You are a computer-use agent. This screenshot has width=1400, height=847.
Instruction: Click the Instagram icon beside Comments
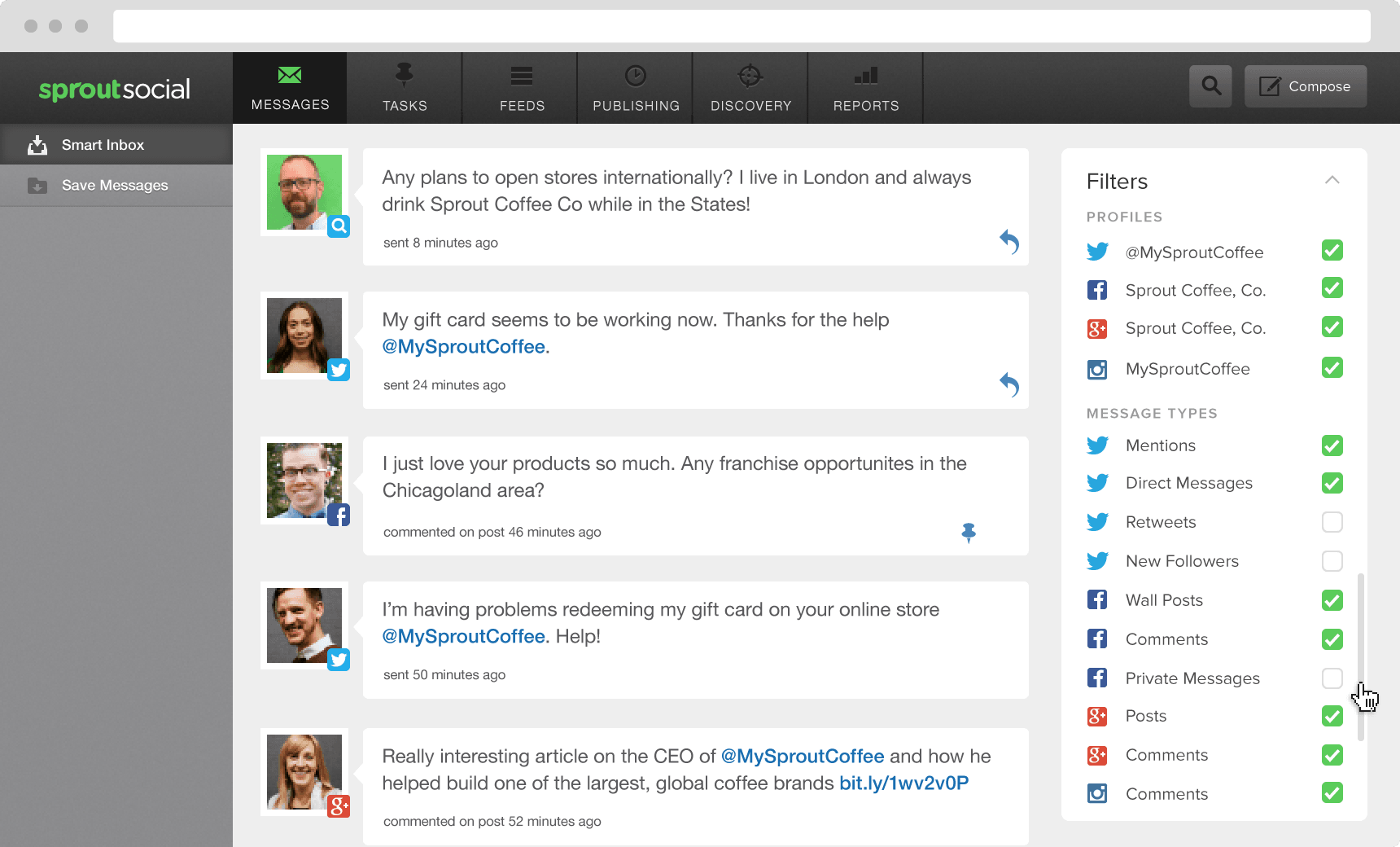point(1097,793)
